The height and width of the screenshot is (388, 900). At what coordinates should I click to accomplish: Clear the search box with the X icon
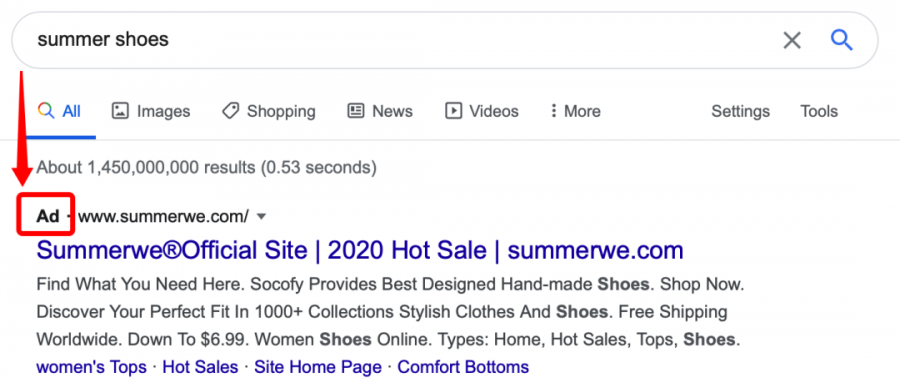pyautogui.click(x=792, y=40)
